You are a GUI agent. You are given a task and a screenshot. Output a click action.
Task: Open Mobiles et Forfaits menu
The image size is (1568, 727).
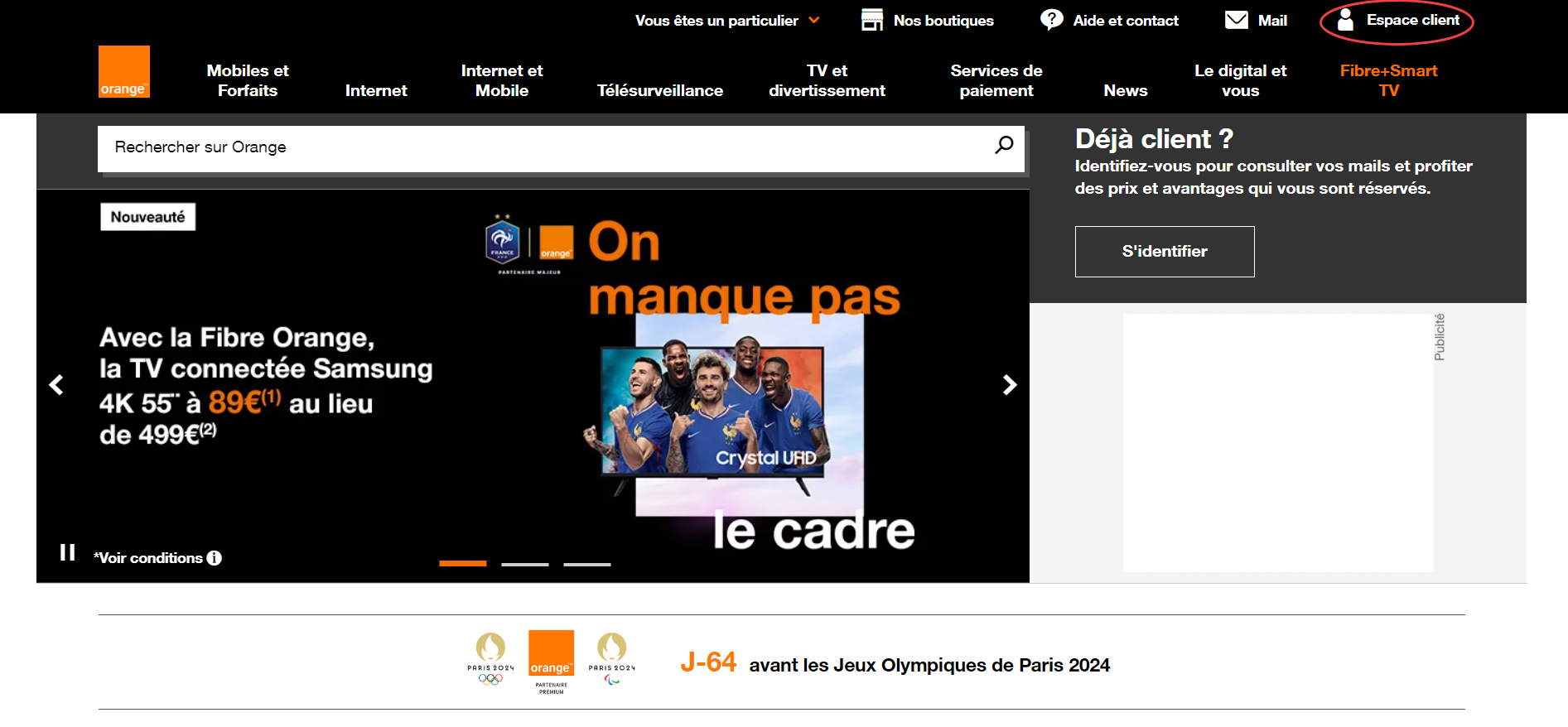tap(248, 80)
